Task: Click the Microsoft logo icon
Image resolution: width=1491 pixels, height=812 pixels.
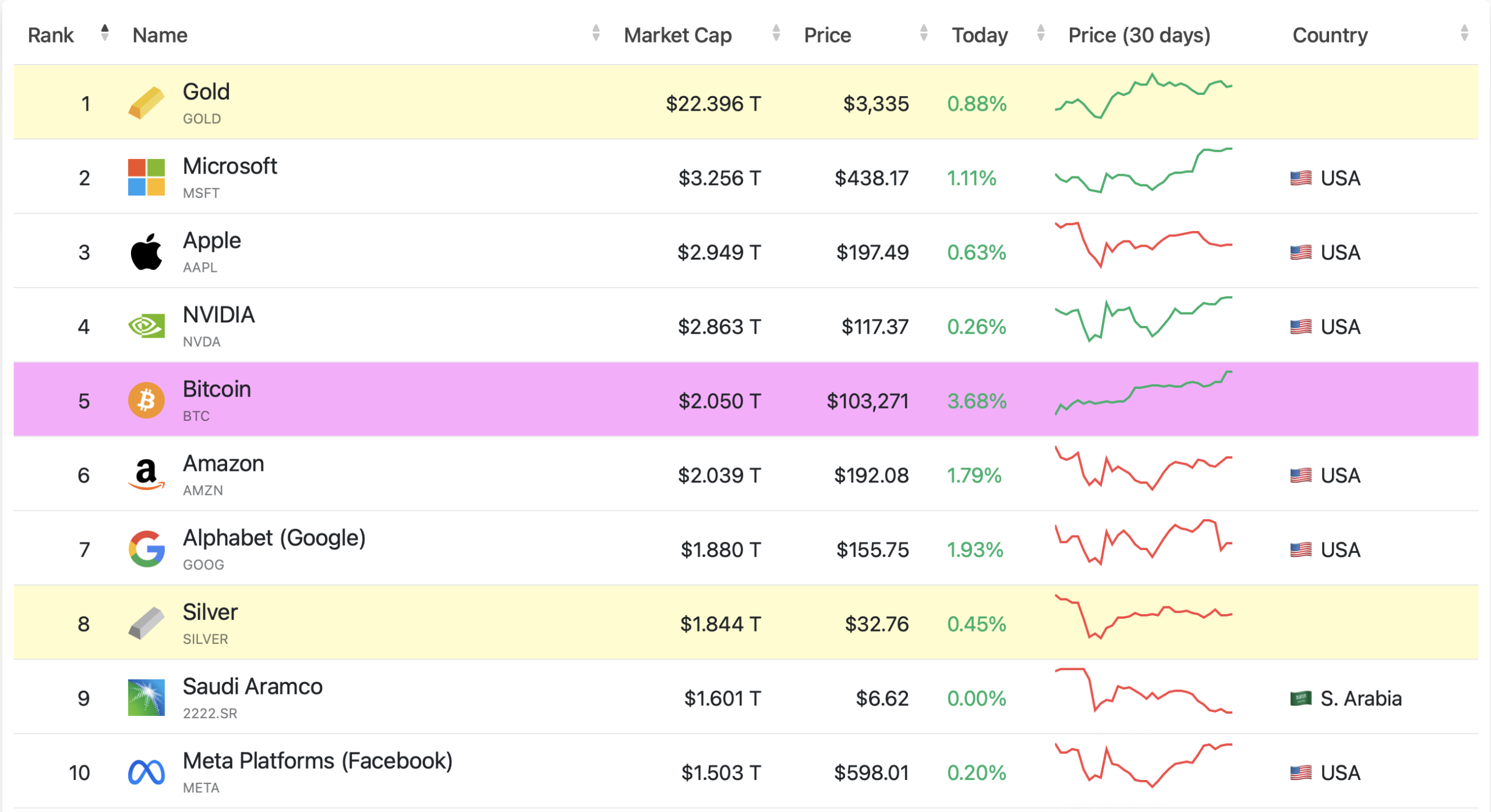Action: coord(146,177)
